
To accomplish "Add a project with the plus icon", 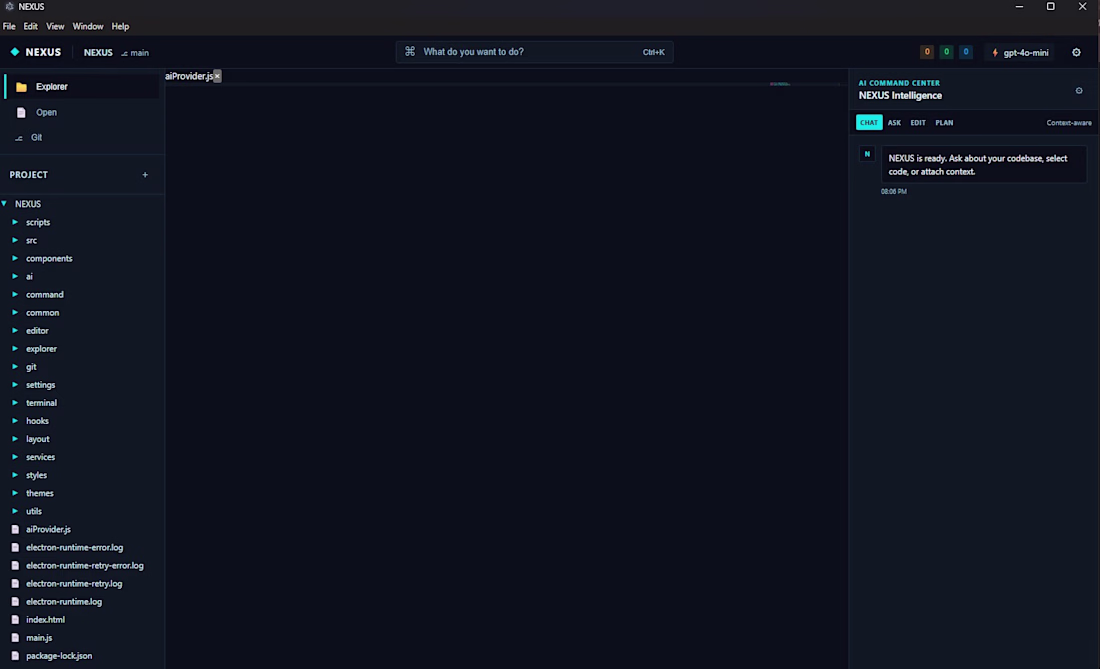I will (x=145, y=175).
